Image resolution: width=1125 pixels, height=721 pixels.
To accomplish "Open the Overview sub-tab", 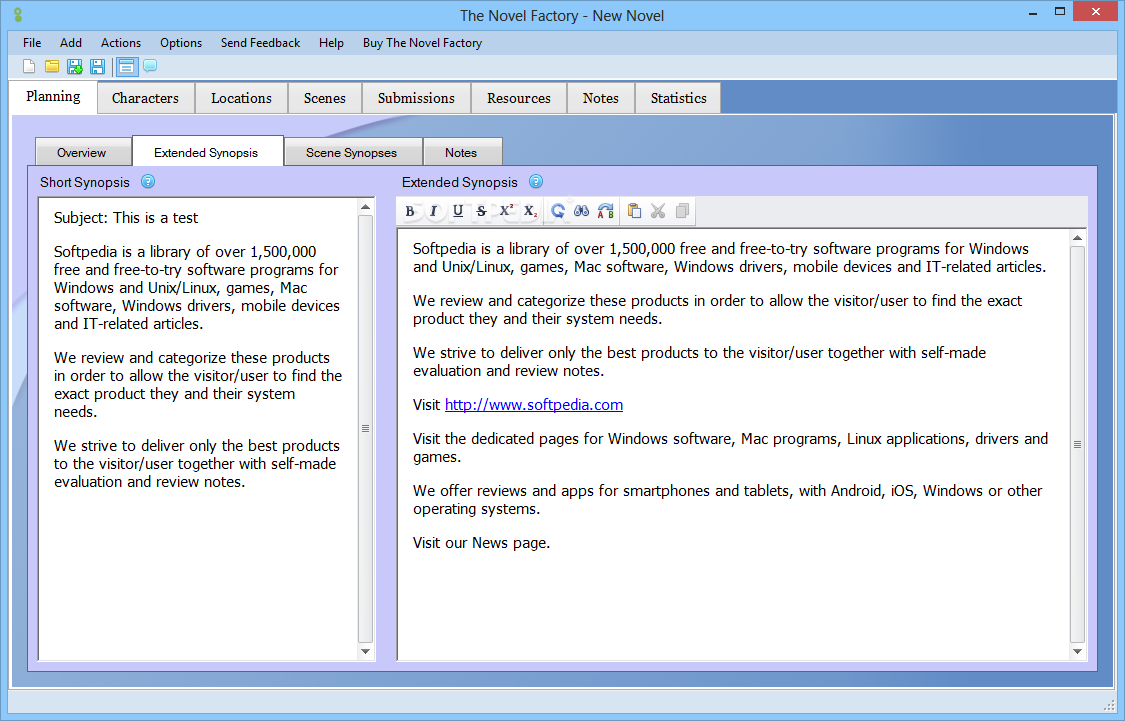I will coord(82,153).
